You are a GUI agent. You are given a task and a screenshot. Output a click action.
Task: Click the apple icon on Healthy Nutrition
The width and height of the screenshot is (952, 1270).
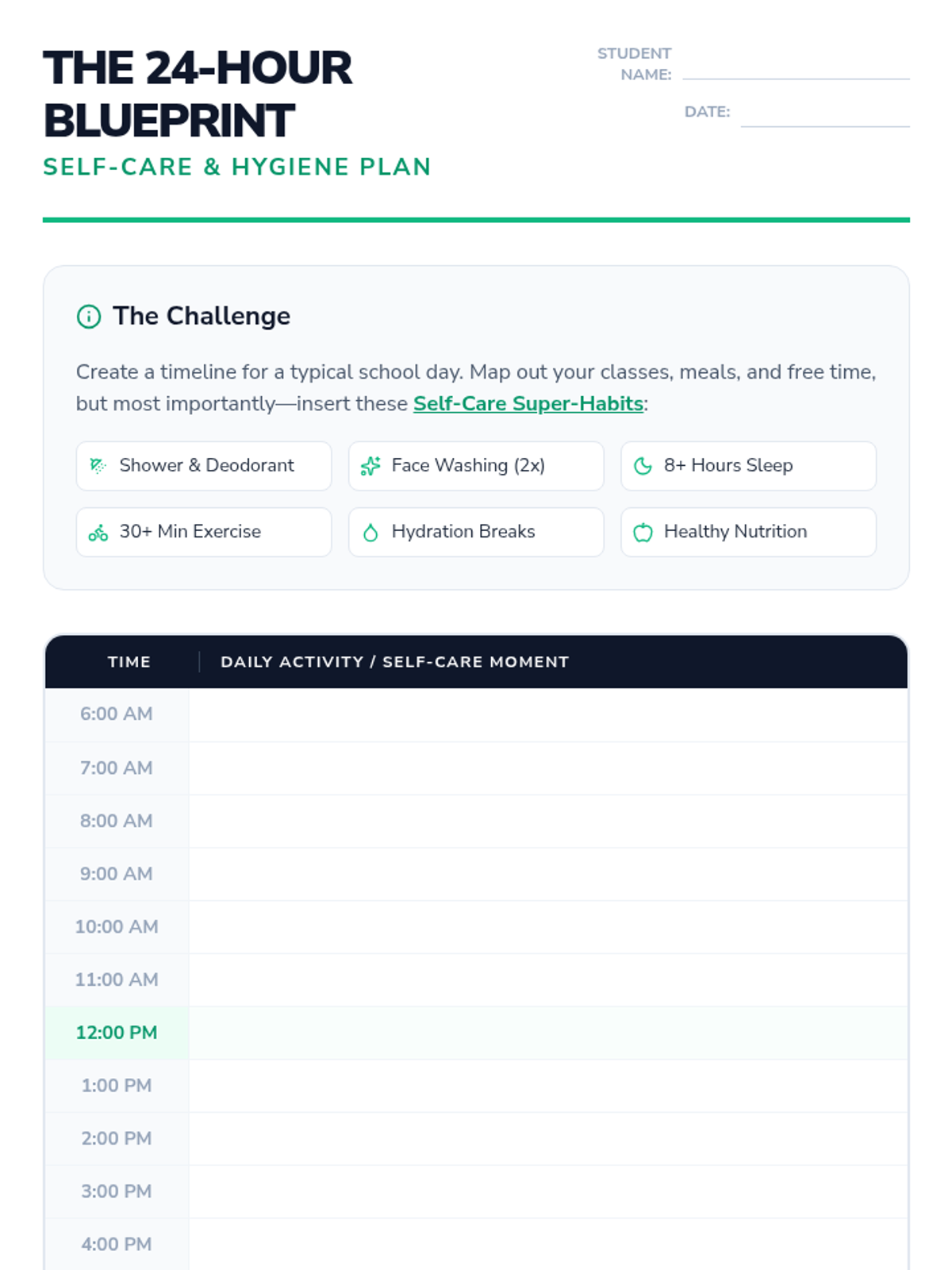click(643, 533)
